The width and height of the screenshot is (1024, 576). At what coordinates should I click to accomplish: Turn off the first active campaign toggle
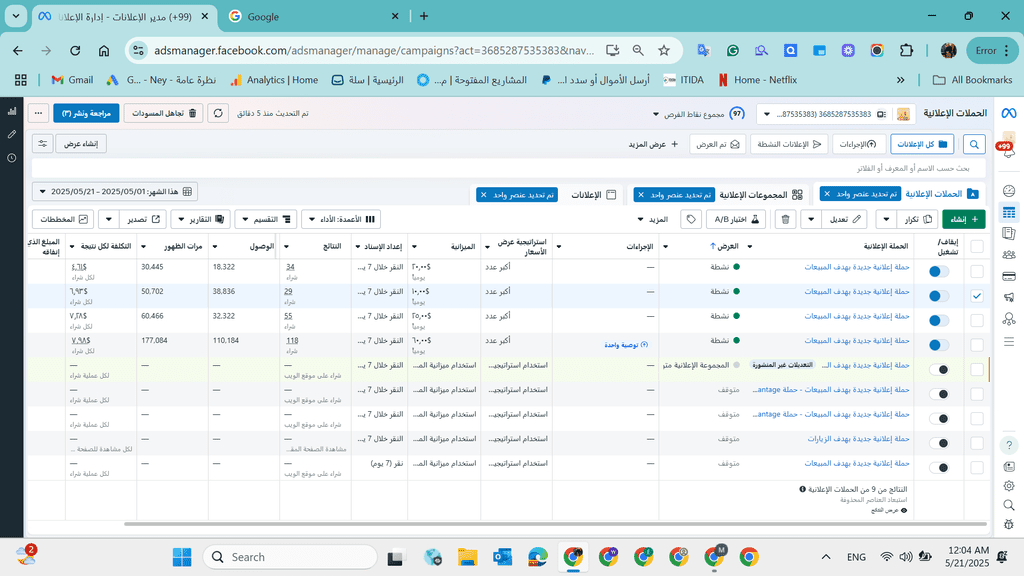938,271
